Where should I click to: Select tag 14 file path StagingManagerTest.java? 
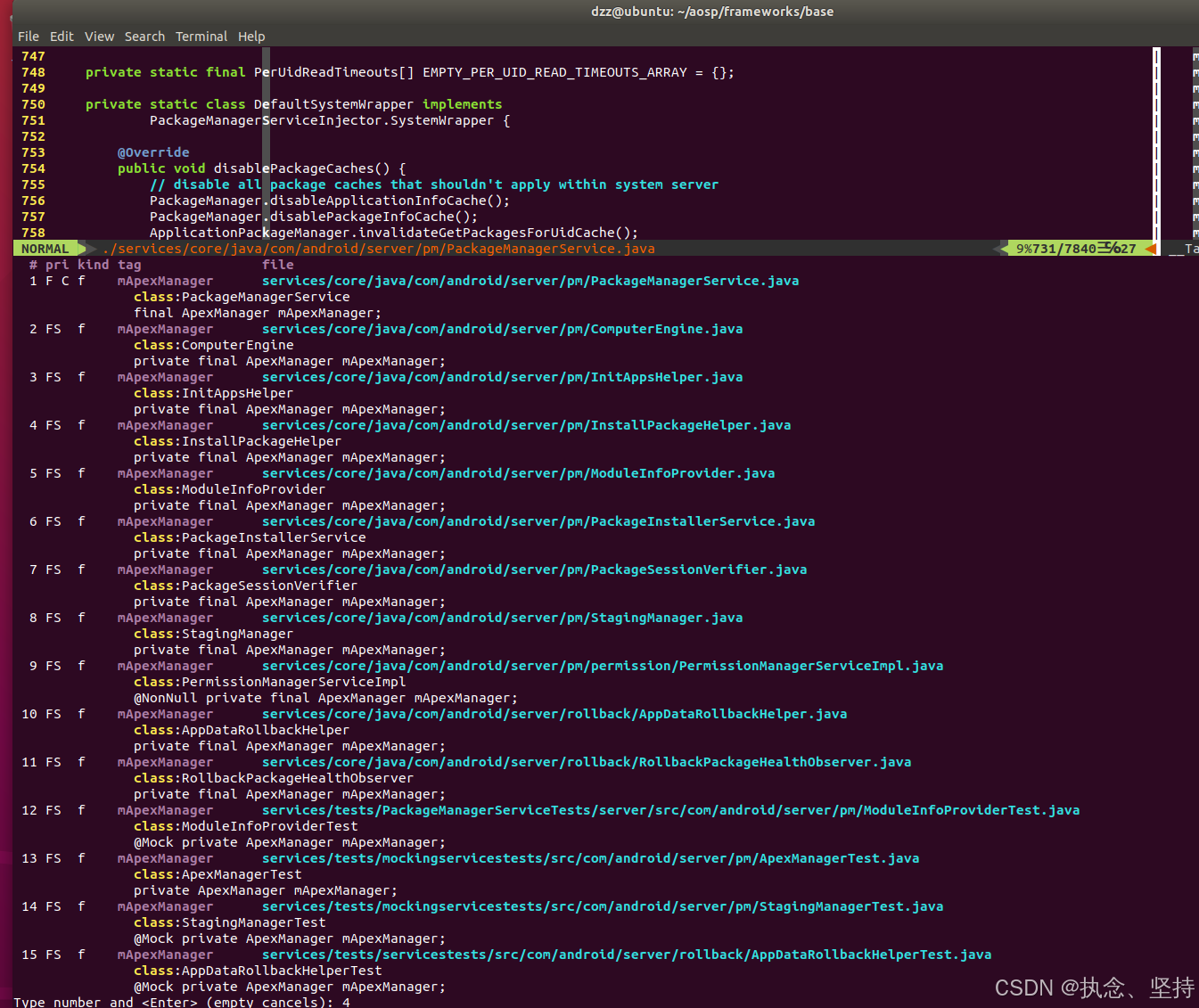[x=603, y=906]
